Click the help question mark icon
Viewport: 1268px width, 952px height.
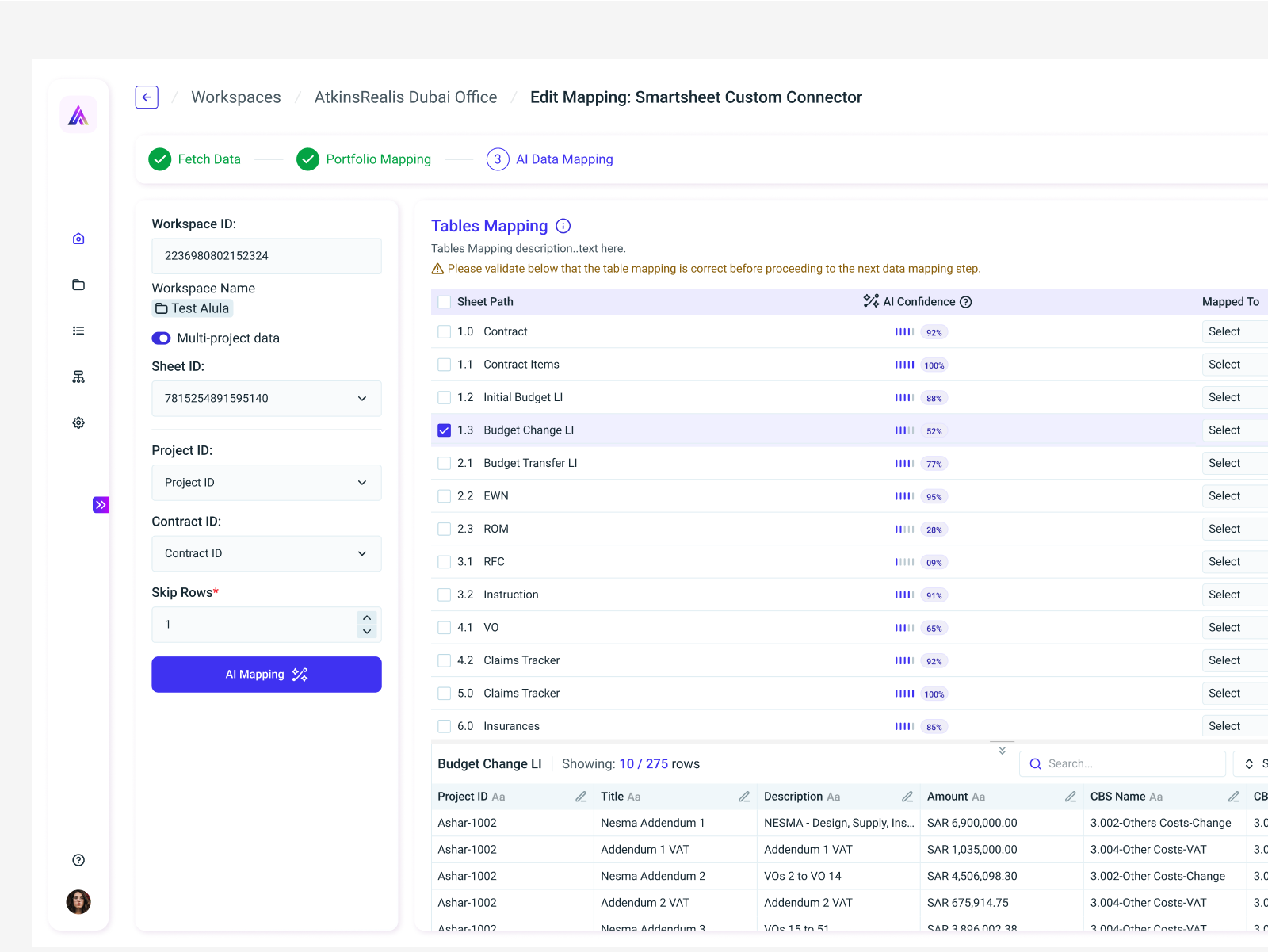78,859
